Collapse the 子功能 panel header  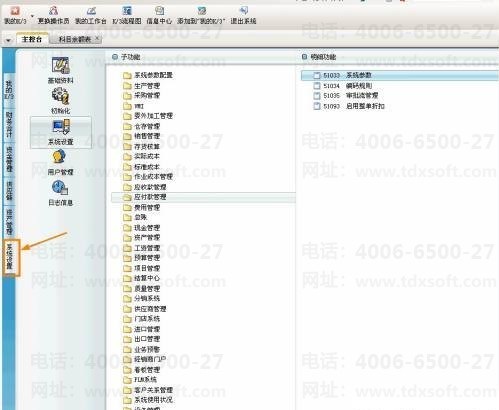click(x=115, y=57)
